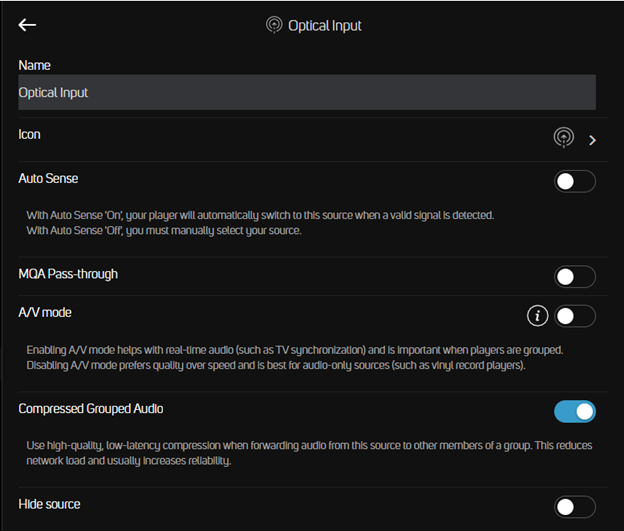Disable Compressed Grouped Audio
This screenshot has width=624, height=531.
pos(575,412)
